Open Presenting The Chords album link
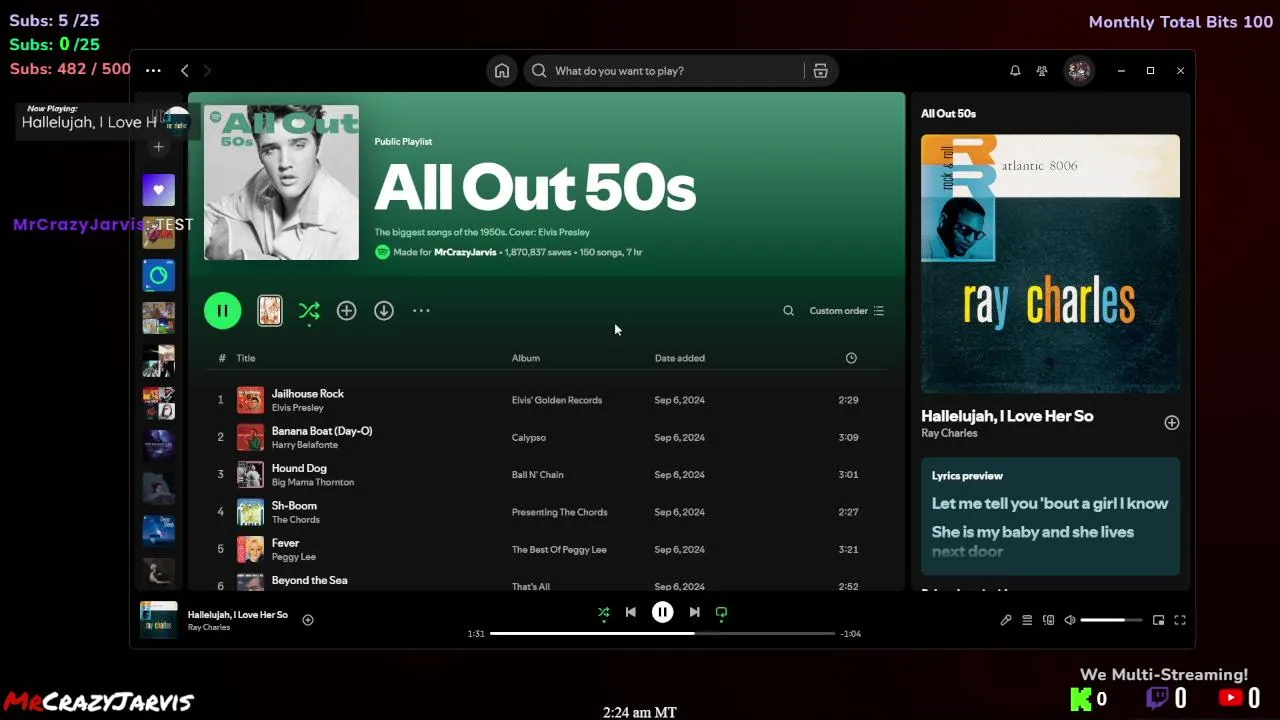 [560, 512]
